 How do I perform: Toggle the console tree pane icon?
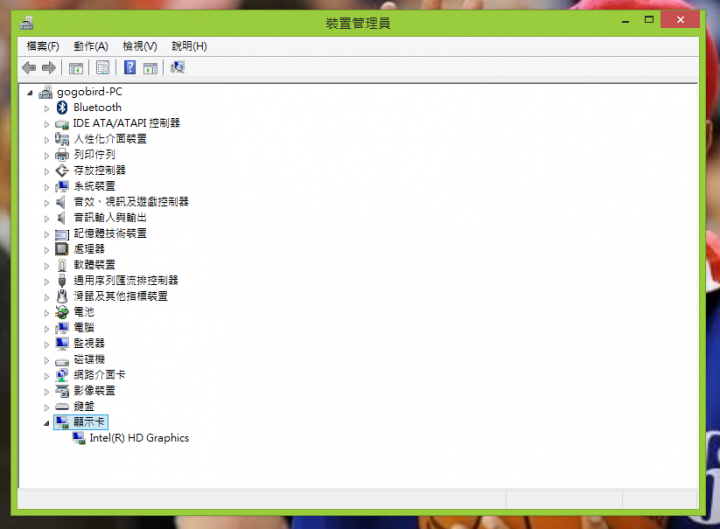coord(76,68)
